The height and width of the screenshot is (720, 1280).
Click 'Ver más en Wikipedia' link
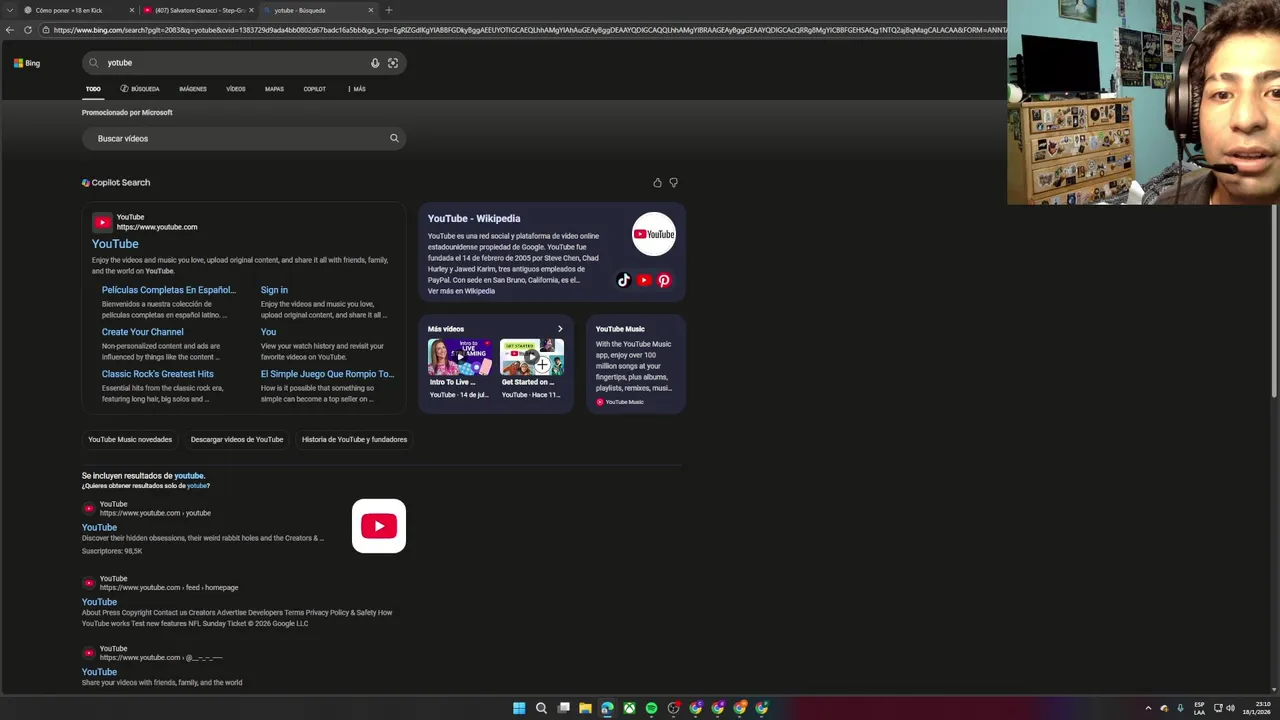(461, 291)
